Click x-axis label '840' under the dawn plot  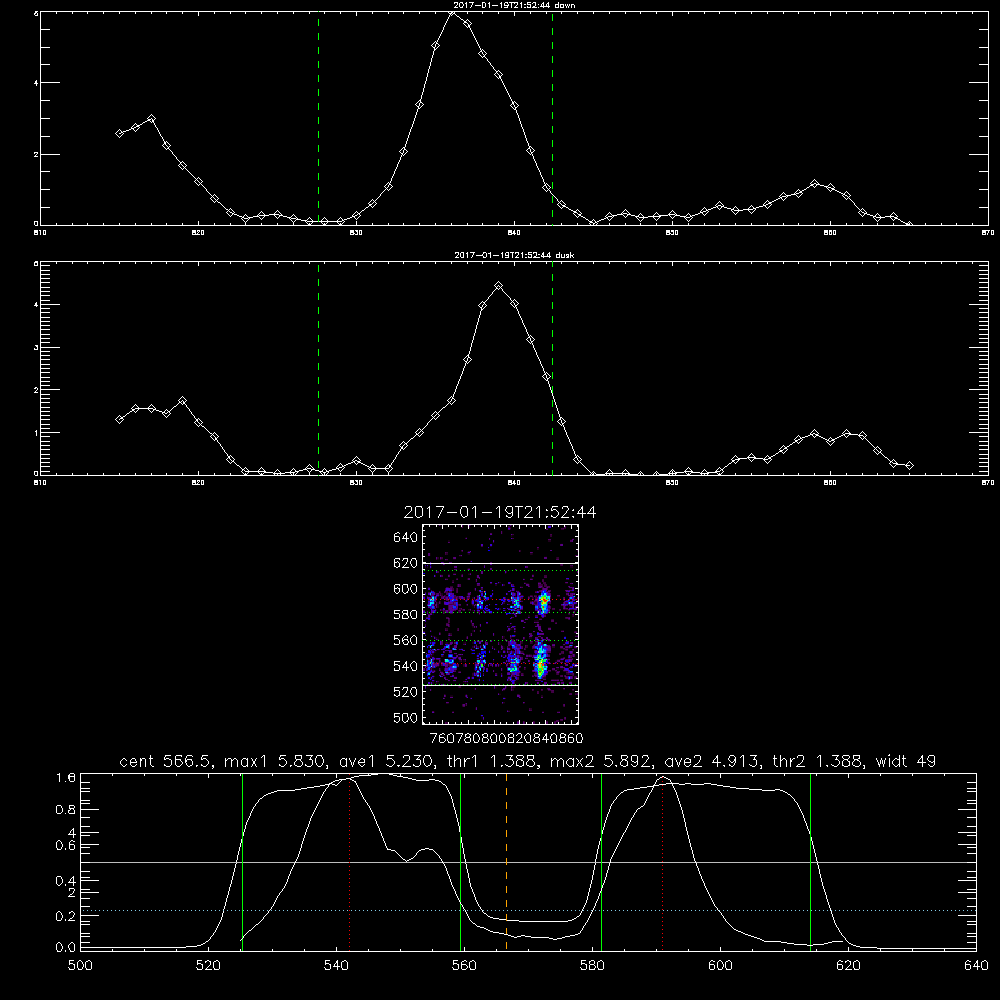(514, 233)
